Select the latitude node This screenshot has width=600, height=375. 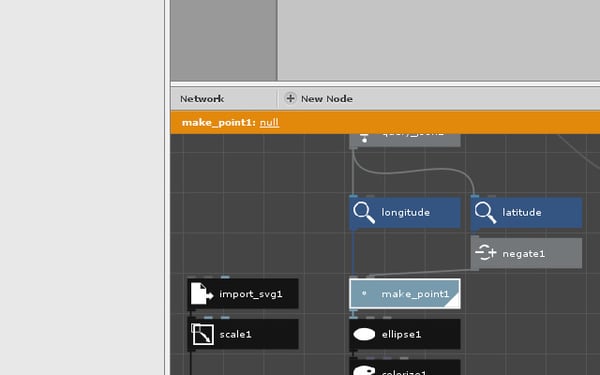(x=527, y=213)
